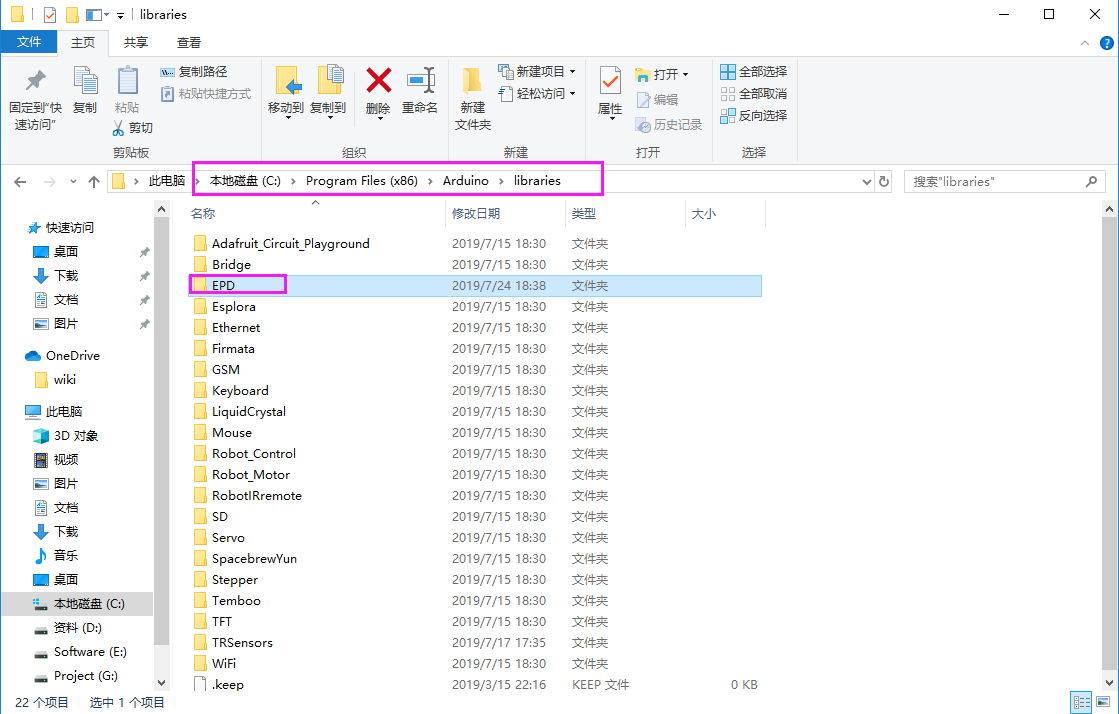Click the refresh icon beside address bar
Screen dimensions: 1119x714
tap(883, 181)
